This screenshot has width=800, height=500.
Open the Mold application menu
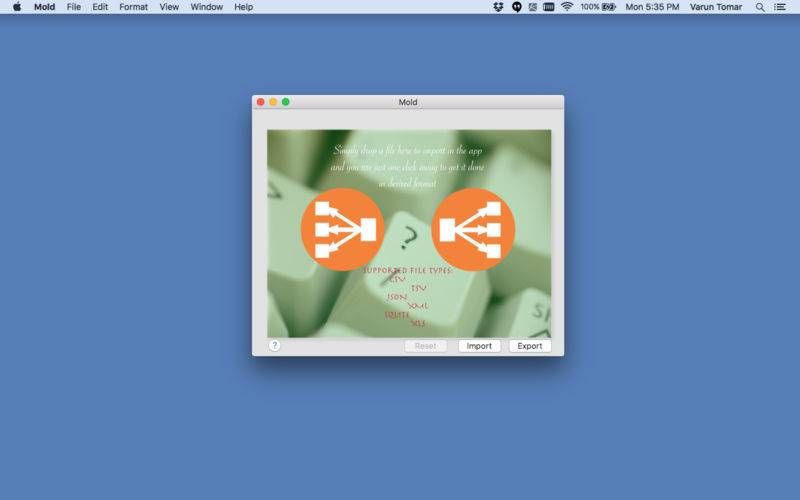pos(44,7)
